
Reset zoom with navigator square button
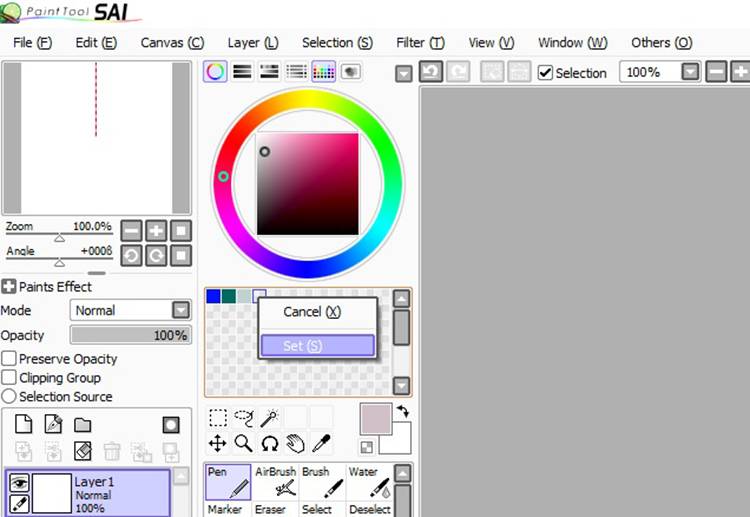[x=181, y=231]
